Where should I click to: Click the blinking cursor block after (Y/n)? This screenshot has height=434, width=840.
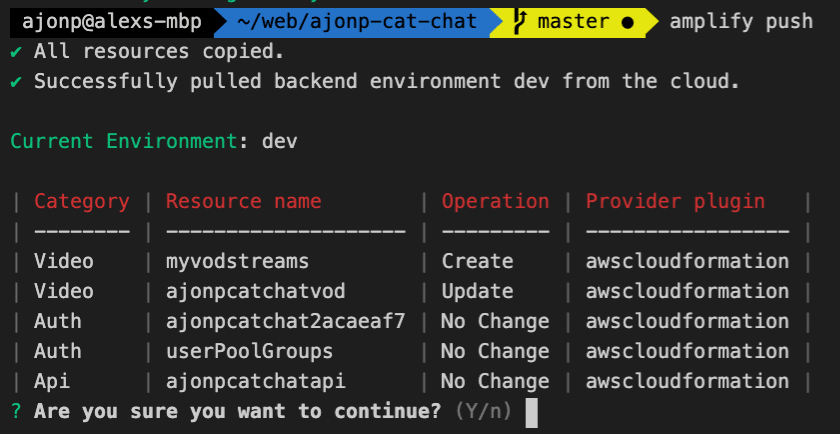coord(531,413)
